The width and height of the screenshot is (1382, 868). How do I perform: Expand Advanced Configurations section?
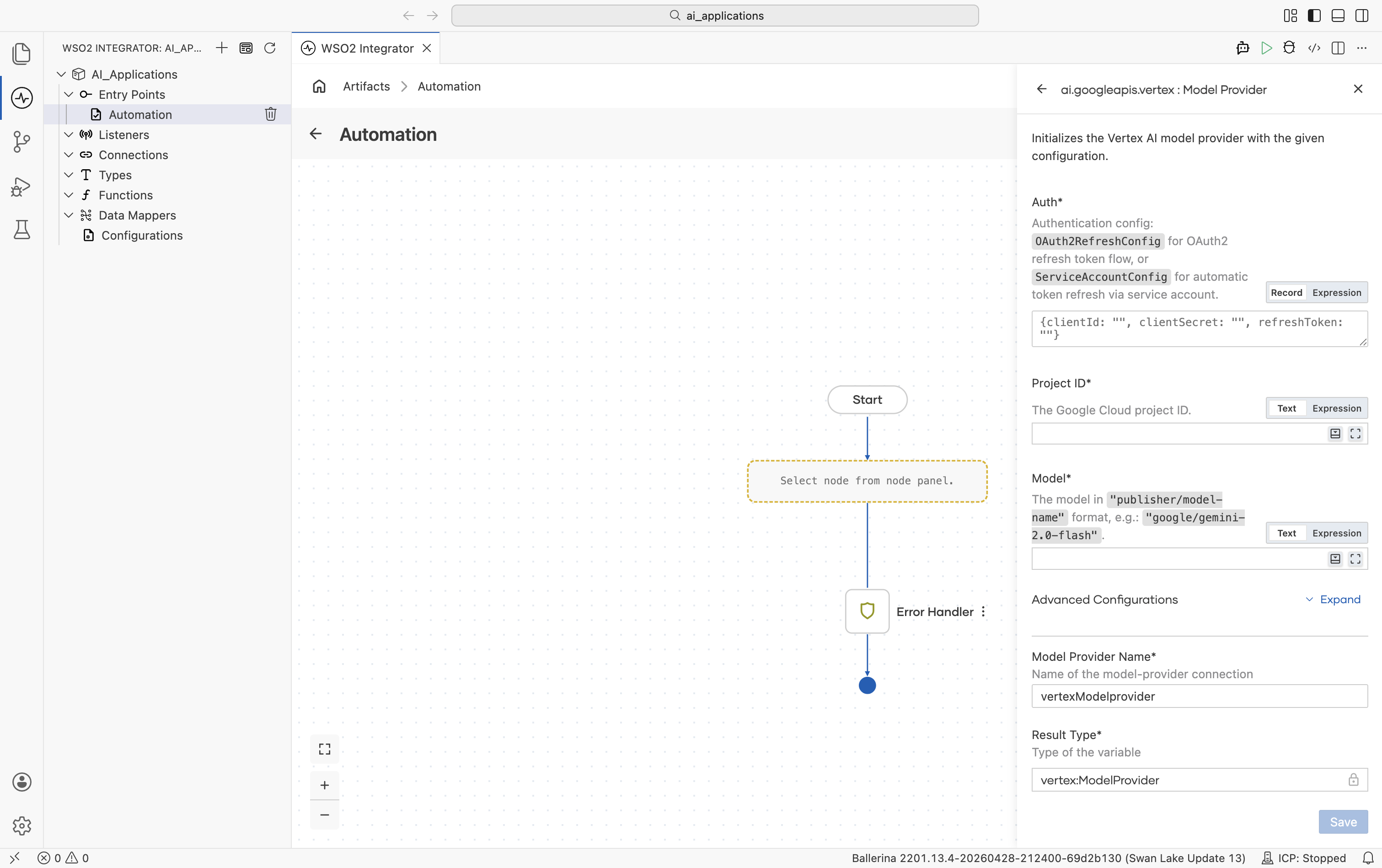[x=1333, y=600]
